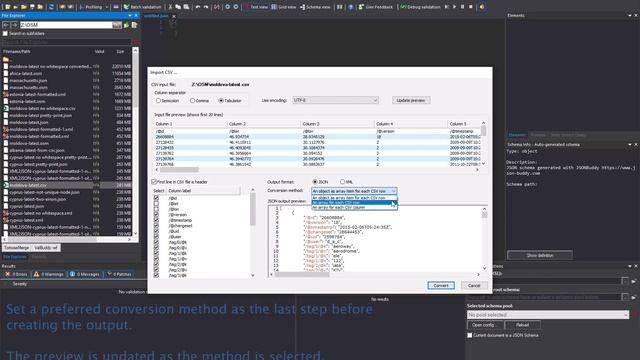Click the Update preview button
The image size is (640, 360).
click(411, 100)
